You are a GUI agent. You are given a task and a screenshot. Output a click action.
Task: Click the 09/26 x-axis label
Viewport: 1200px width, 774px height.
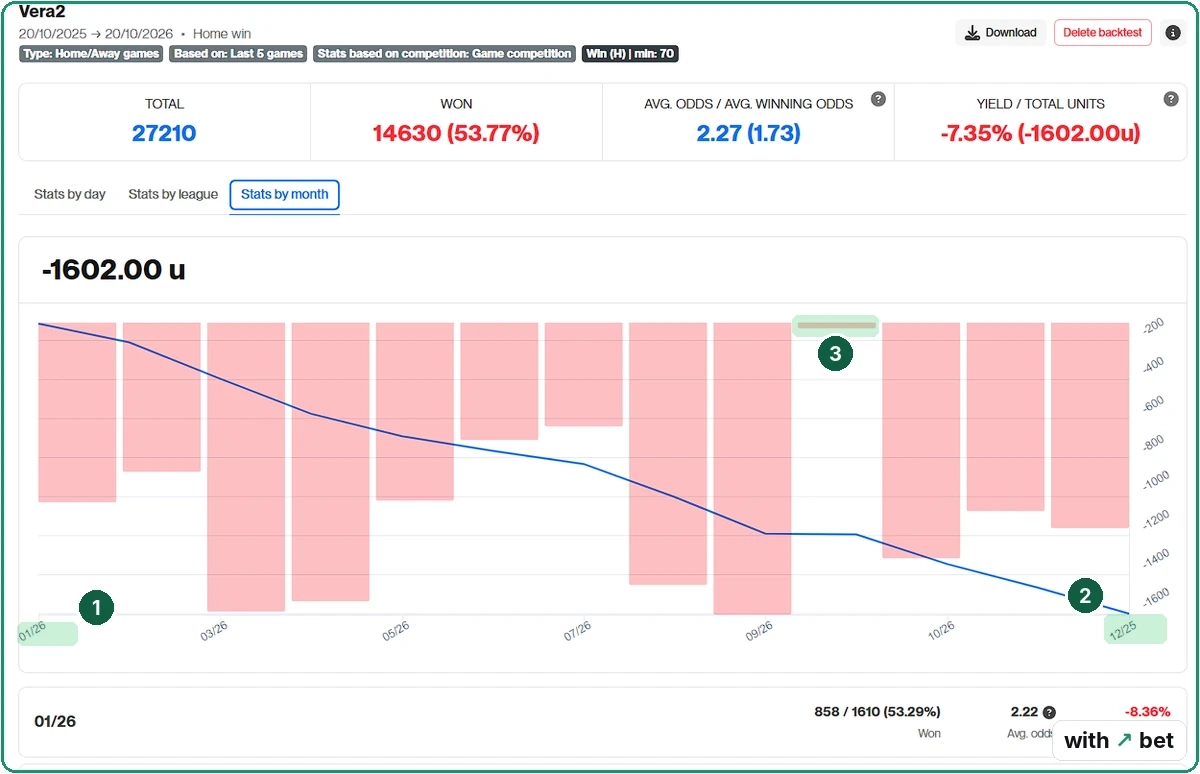click(760, 631)
